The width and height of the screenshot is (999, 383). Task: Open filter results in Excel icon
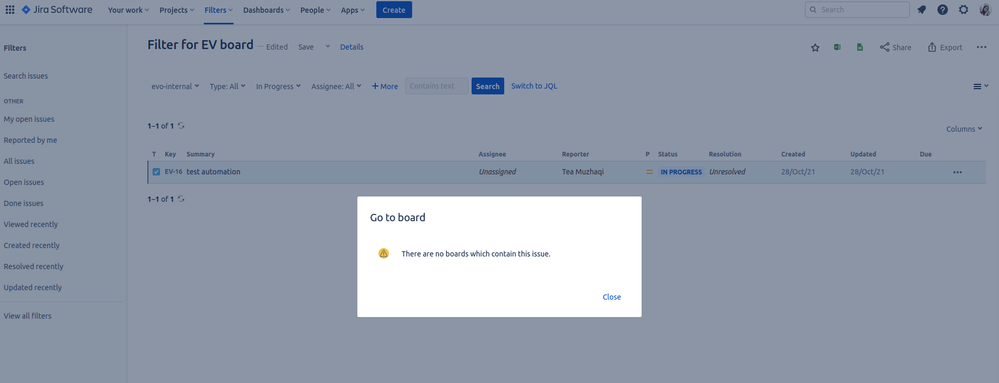[838, 47]
